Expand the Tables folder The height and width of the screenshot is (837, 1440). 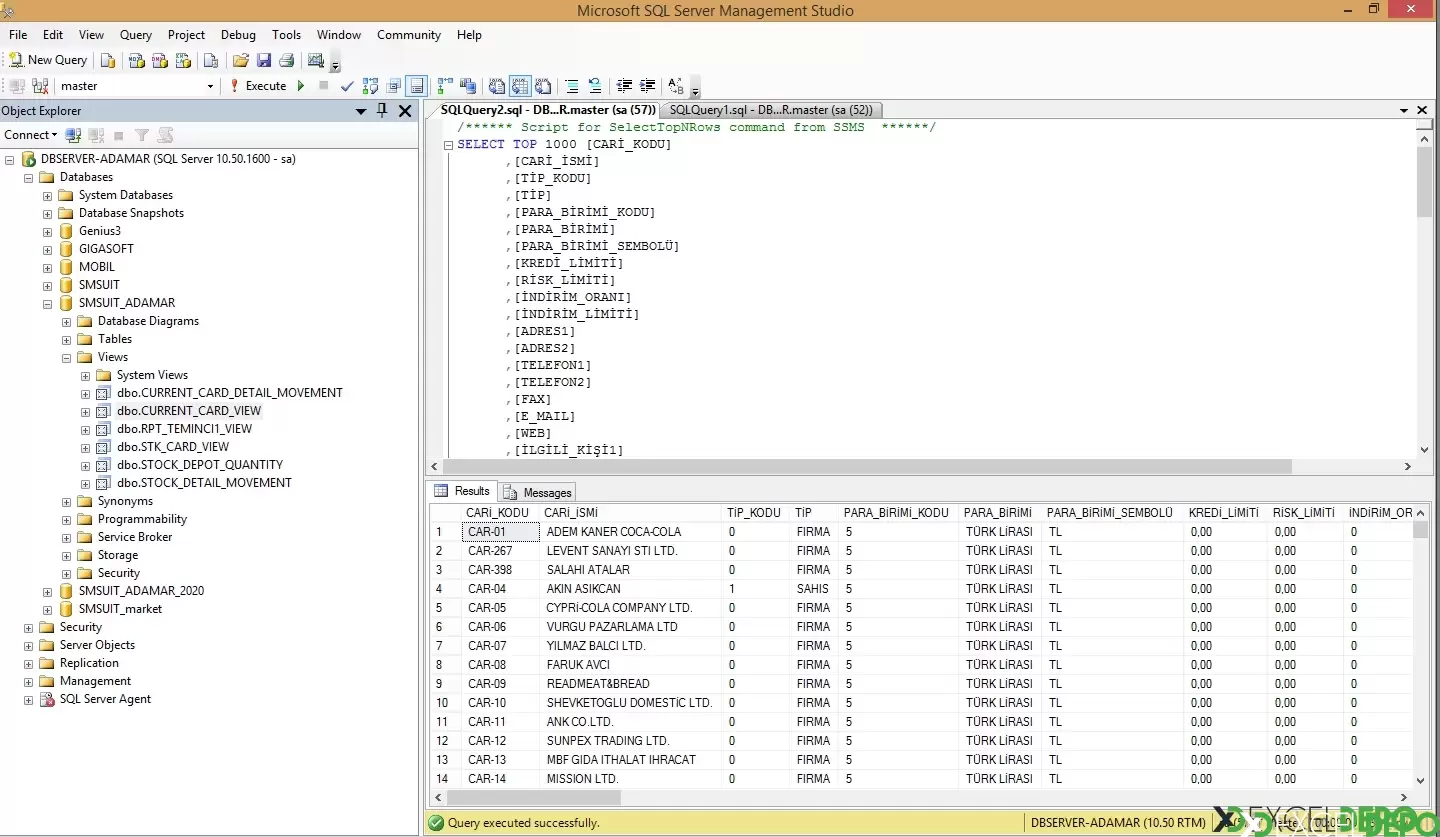pyautogui.click(x=66, y=339)
